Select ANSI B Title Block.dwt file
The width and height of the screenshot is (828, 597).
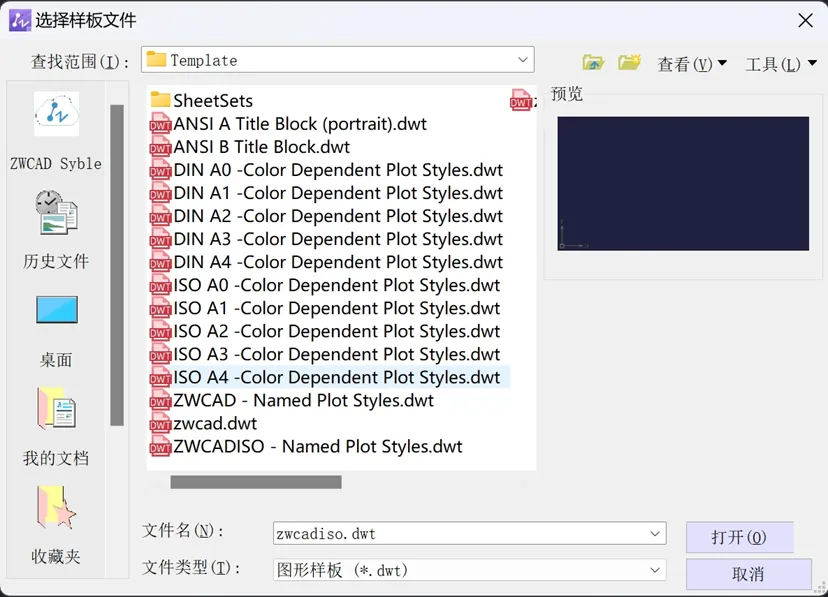click(261, 147)
